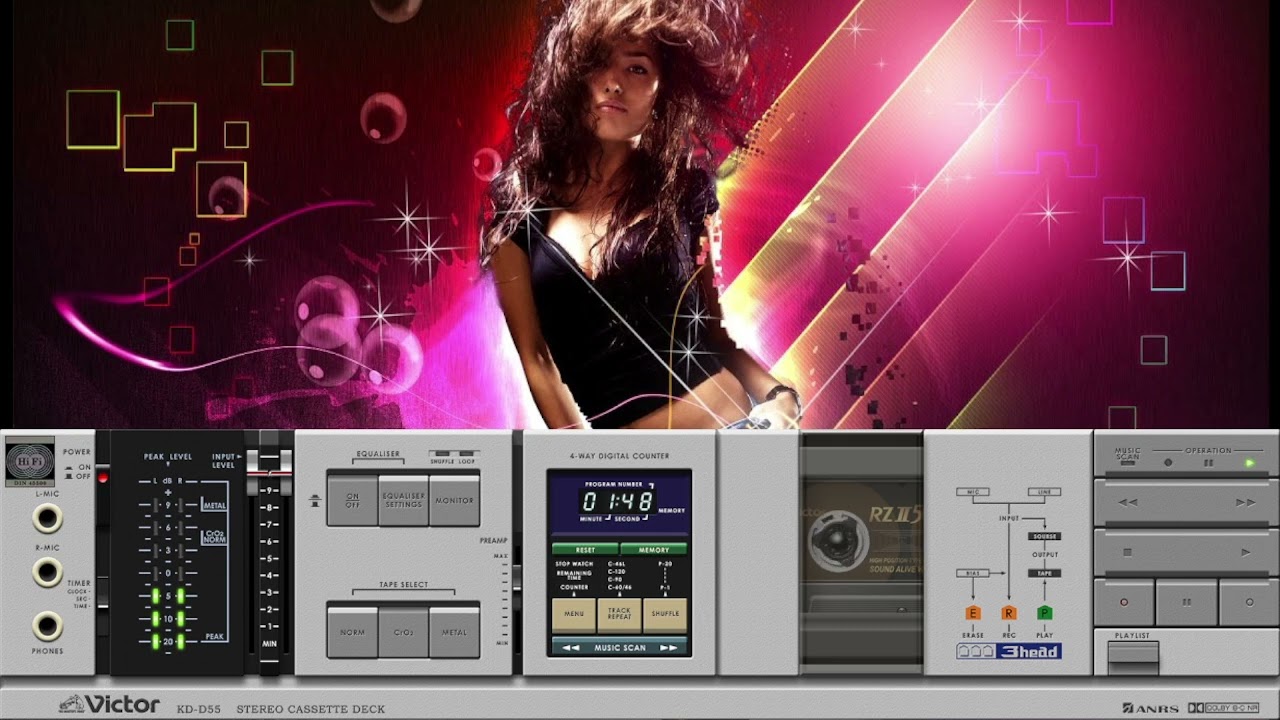The height and width of the screenshot is (720, 1280).
Task: Click the red-circle record button
Action: tap(1124, 602)
